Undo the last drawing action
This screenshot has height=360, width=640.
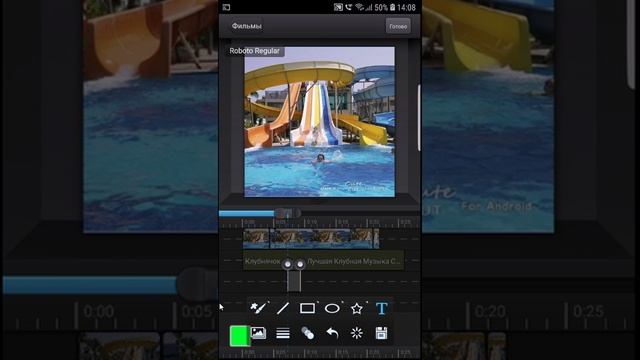[332, 333]
